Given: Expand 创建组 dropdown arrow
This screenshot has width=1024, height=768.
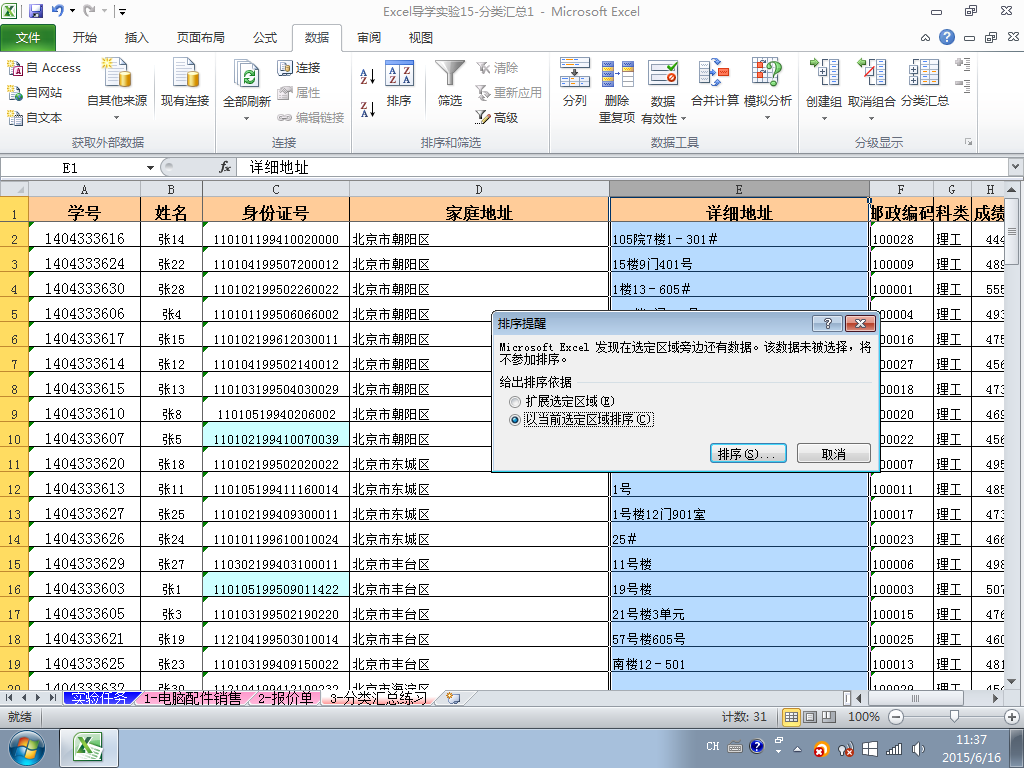Looking at the screenshot, I should pyautogui.click(x=824, y=118).
